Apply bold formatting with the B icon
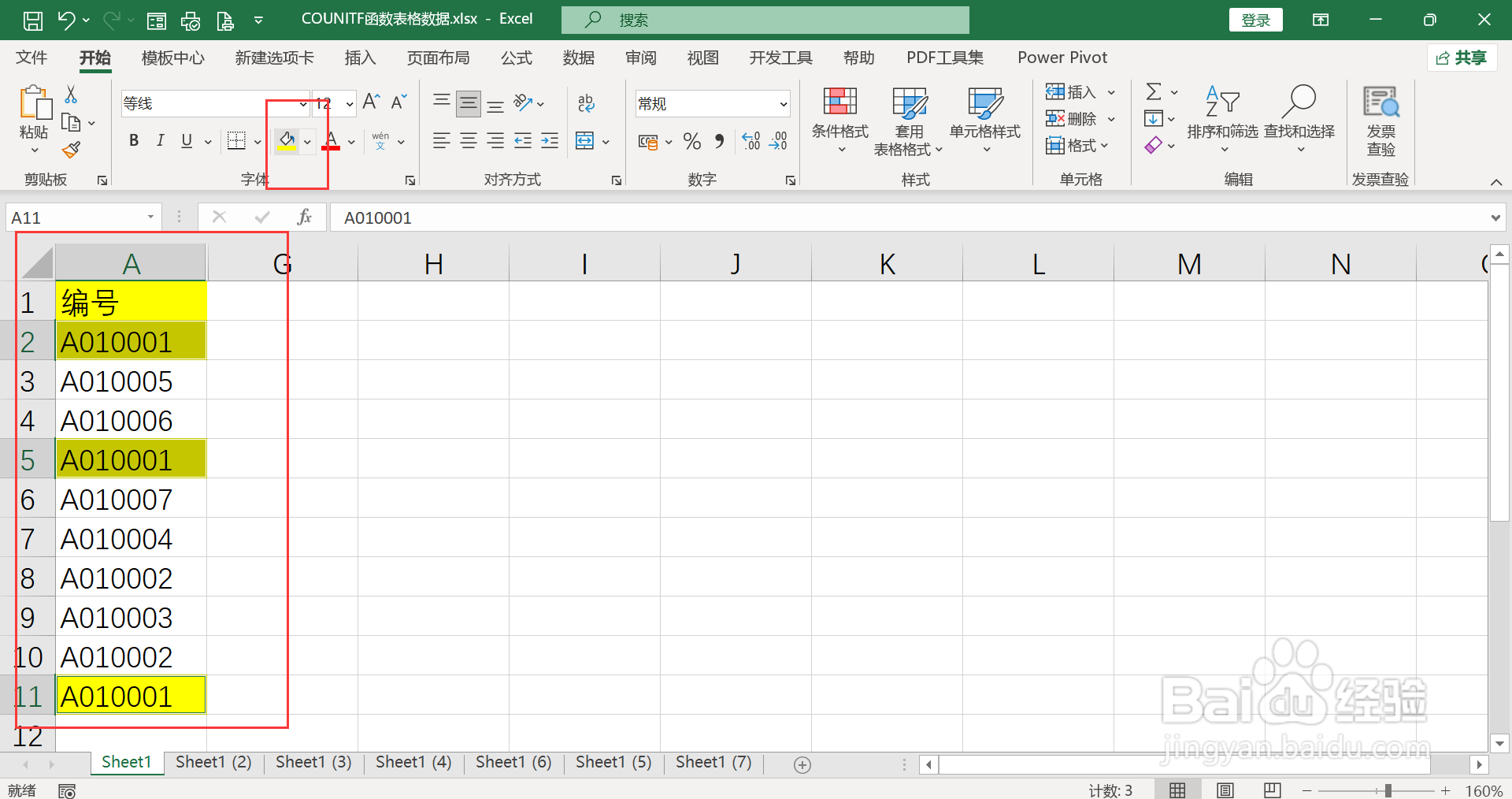 click(134, 141)
